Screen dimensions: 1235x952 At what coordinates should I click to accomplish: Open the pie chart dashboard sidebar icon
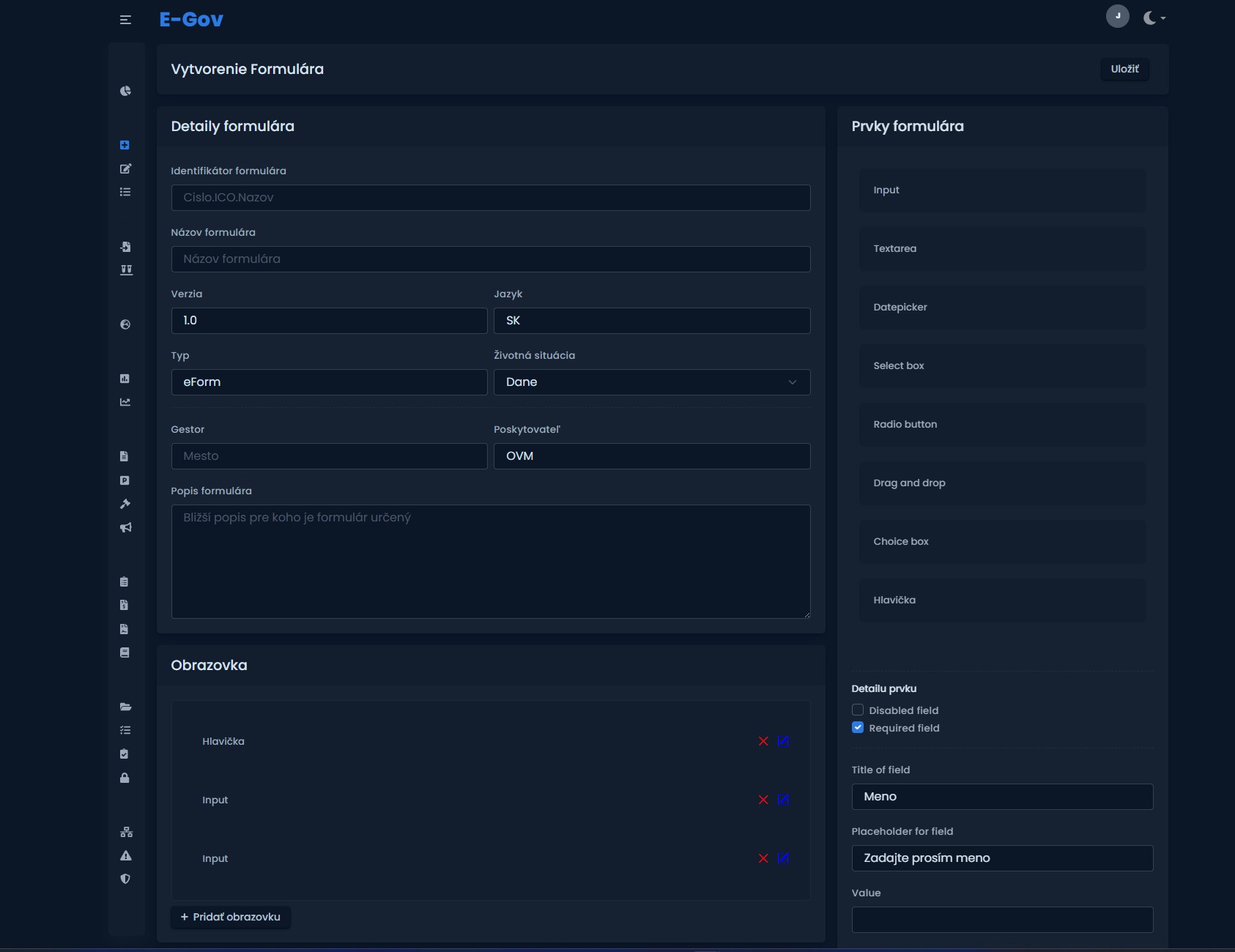125,91
